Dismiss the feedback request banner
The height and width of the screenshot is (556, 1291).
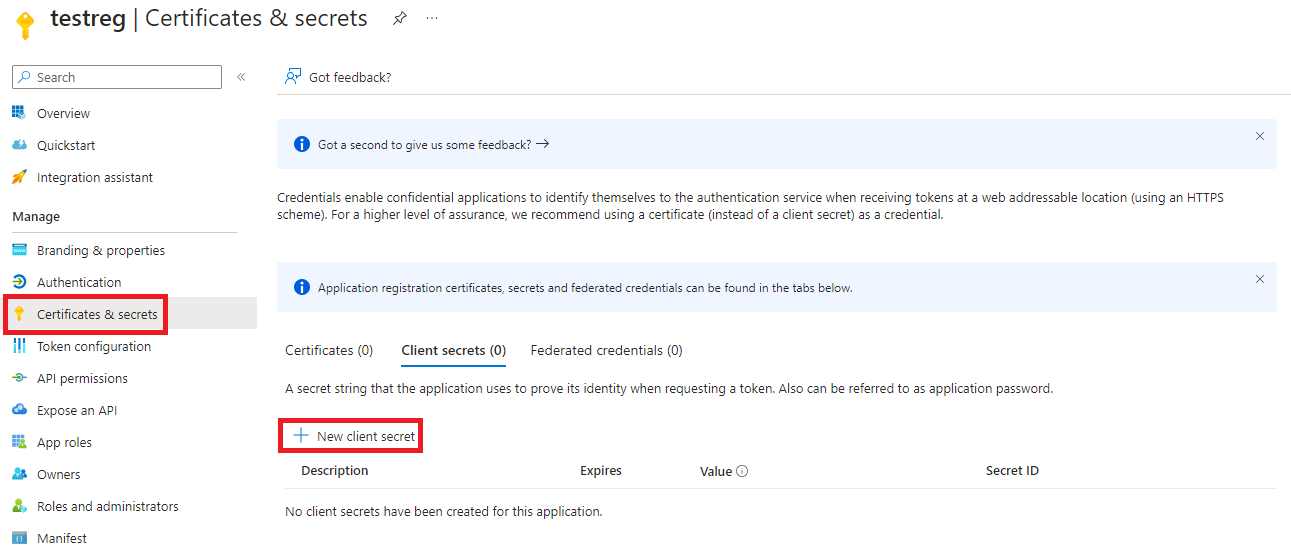coord(1260,136)
